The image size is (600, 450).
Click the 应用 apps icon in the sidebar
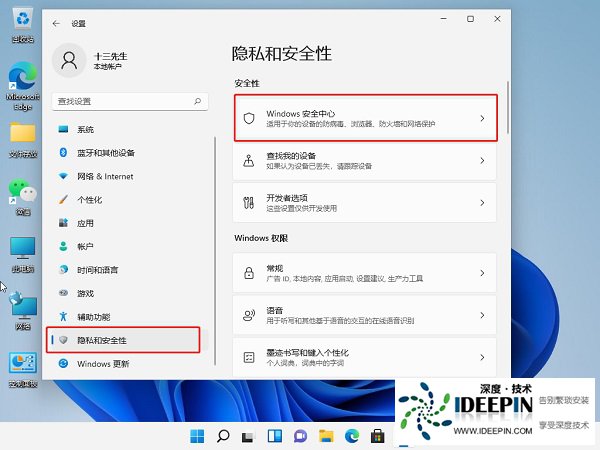pyautogui.click(x=63, y=223)
